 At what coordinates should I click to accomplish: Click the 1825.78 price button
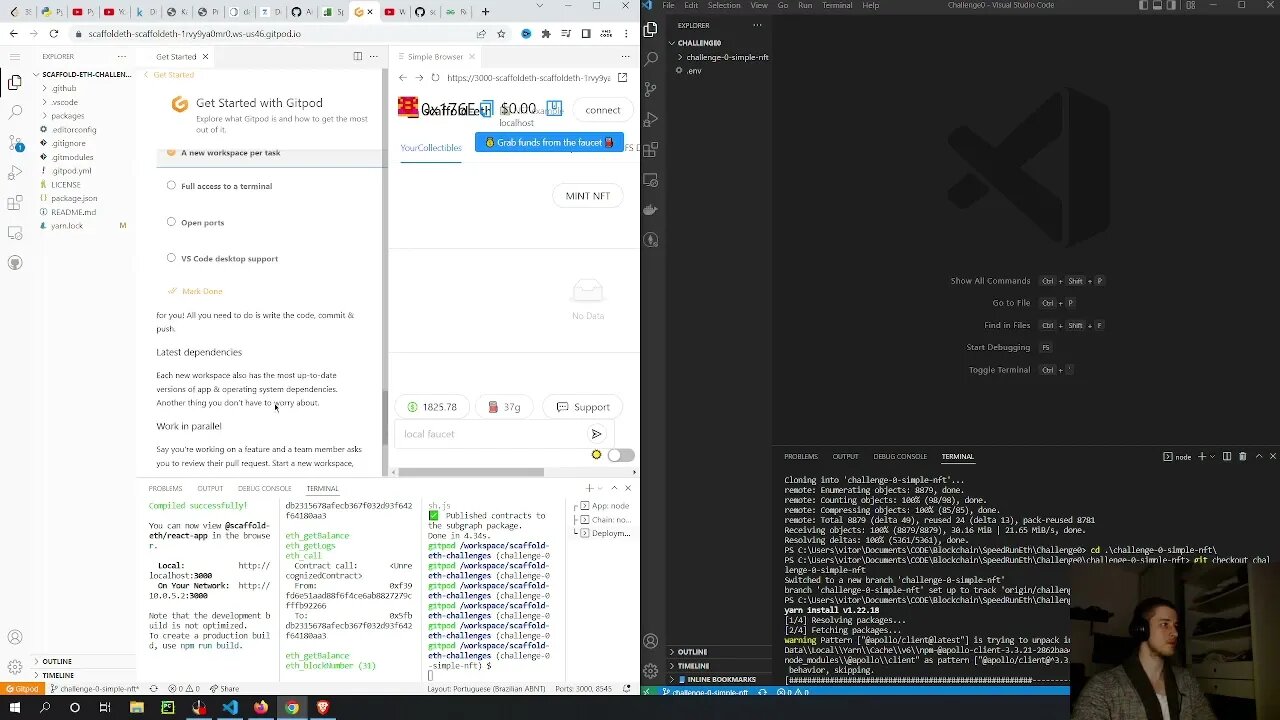[x=432, y=407]
